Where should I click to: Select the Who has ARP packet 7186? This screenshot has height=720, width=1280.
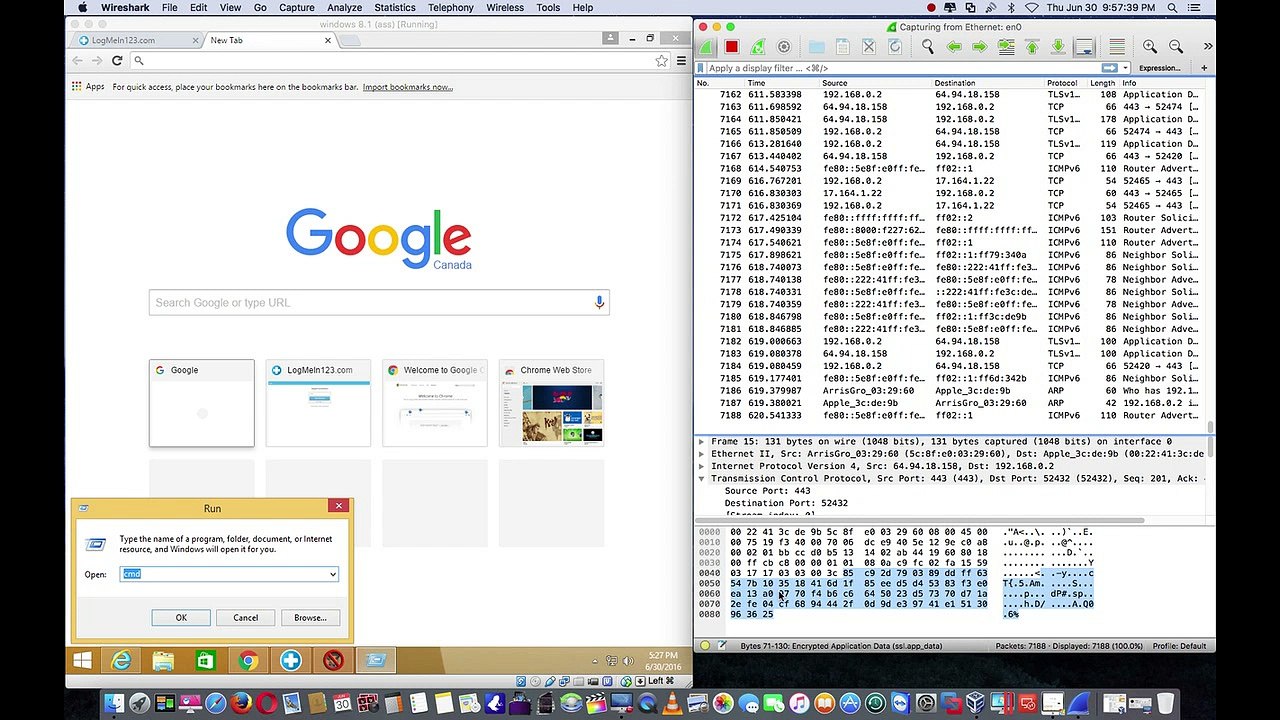point(951,391)
